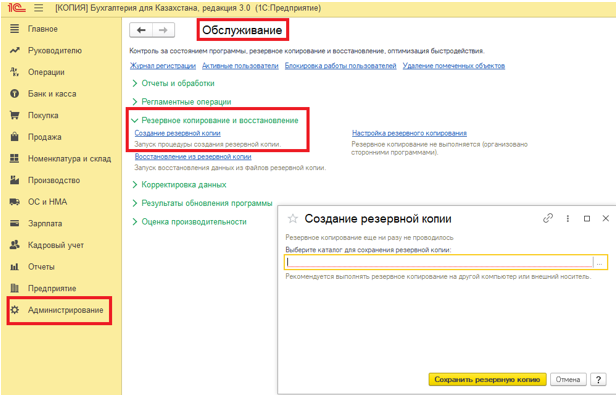
Task: Open Журнал регистрации link
Action: [x=163, y=66]
